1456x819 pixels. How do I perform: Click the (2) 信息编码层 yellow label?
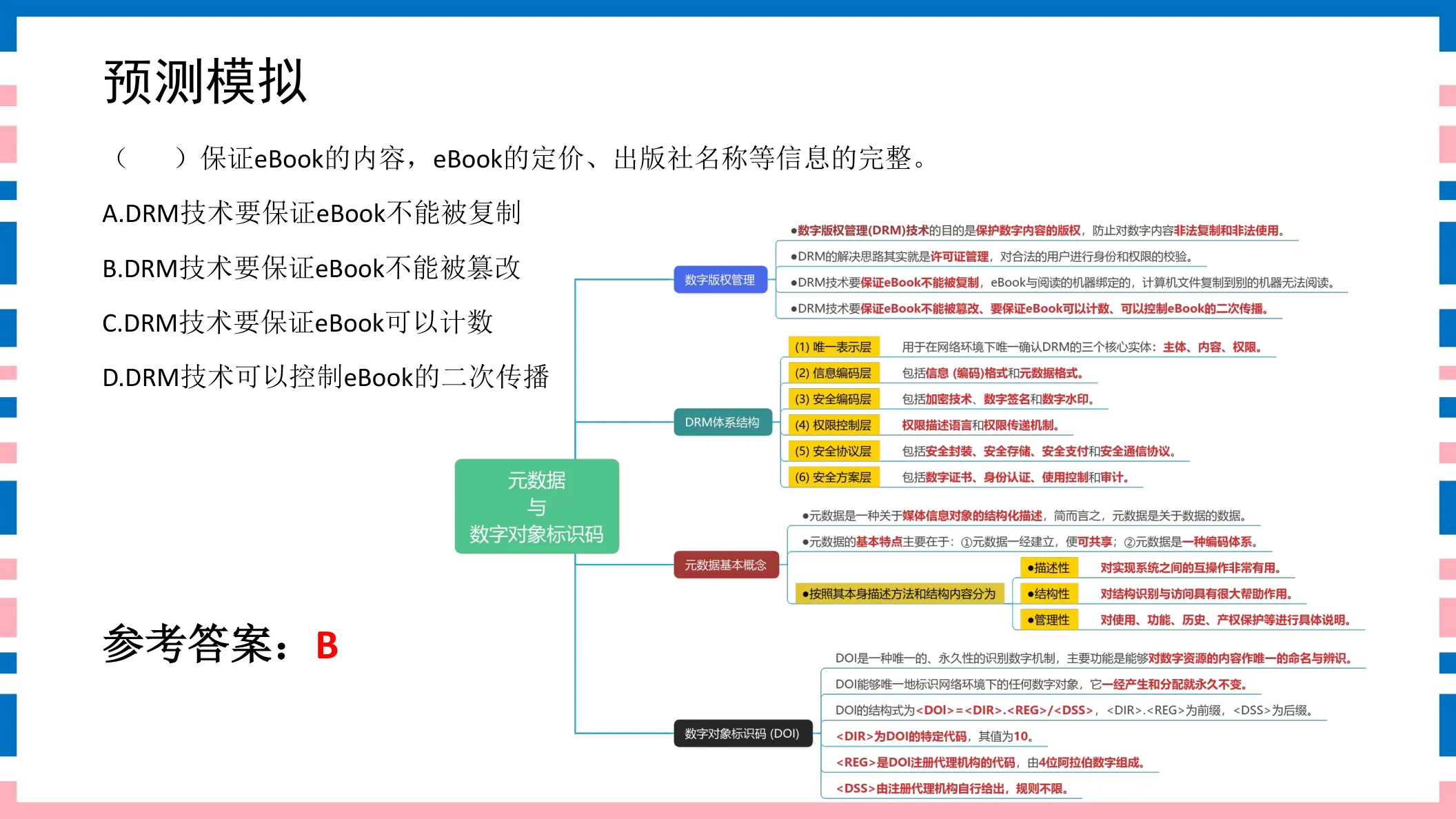(x=833, y=373)
